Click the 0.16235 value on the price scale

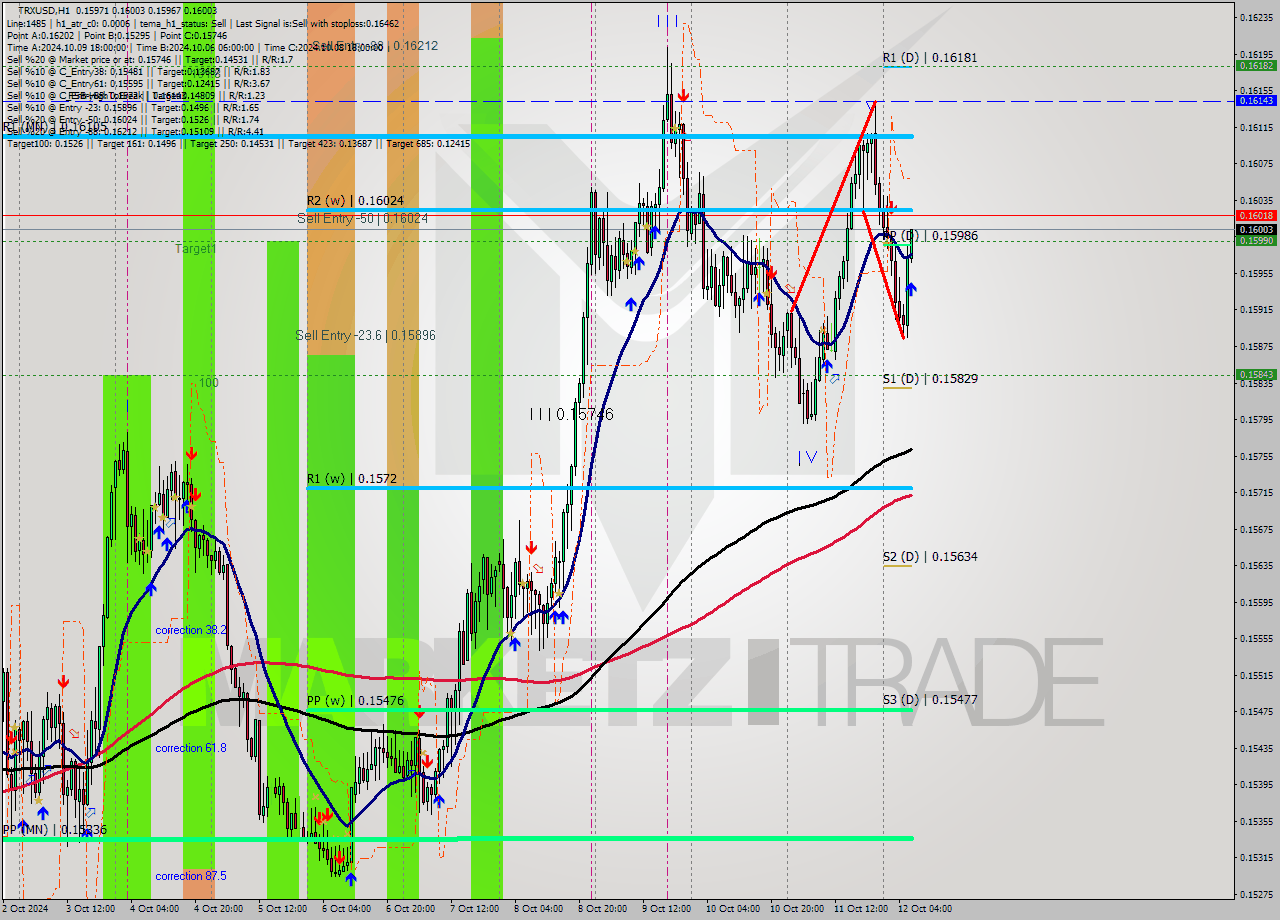[1256, 17]
